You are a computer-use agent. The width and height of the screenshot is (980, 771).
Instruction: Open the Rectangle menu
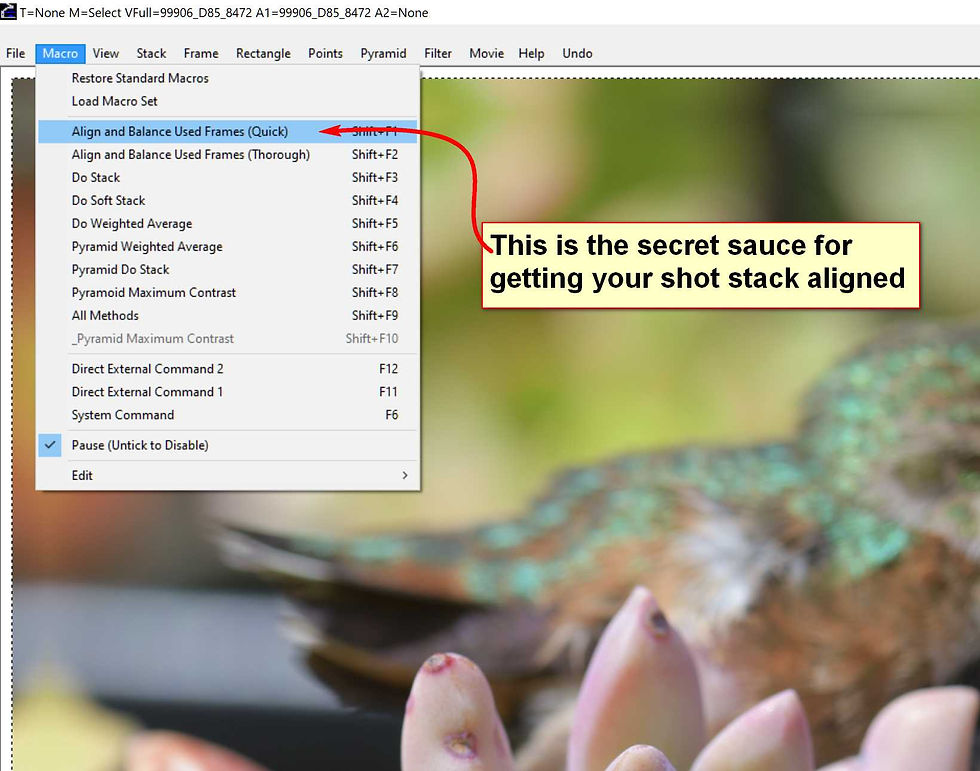tap(263, 54)
